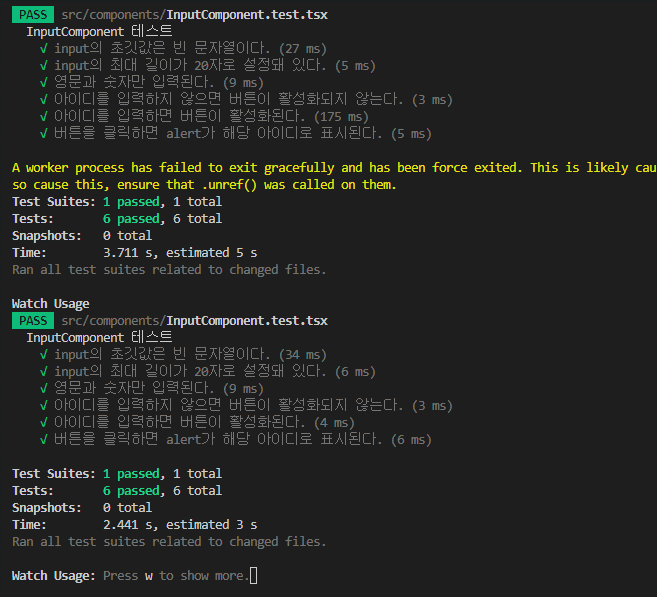Click the "Time: 2.441 s" summary line
This screenshot has height=597, width=657.
point(134,524)
